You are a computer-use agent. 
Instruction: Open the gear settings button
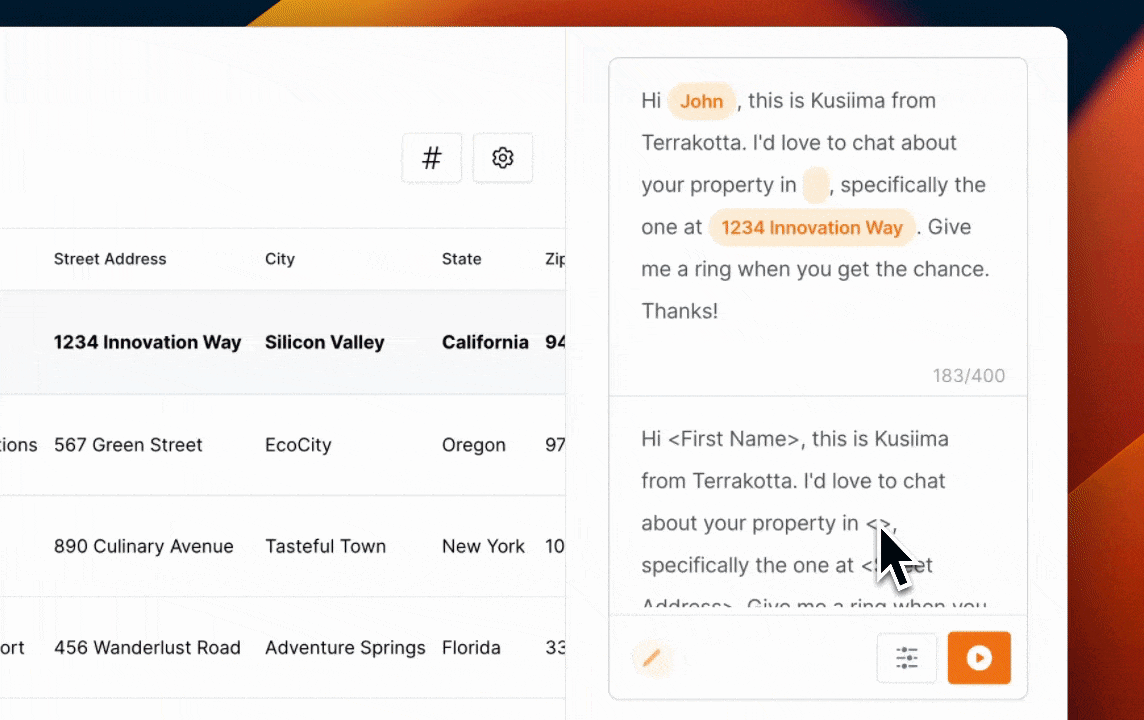502,158
